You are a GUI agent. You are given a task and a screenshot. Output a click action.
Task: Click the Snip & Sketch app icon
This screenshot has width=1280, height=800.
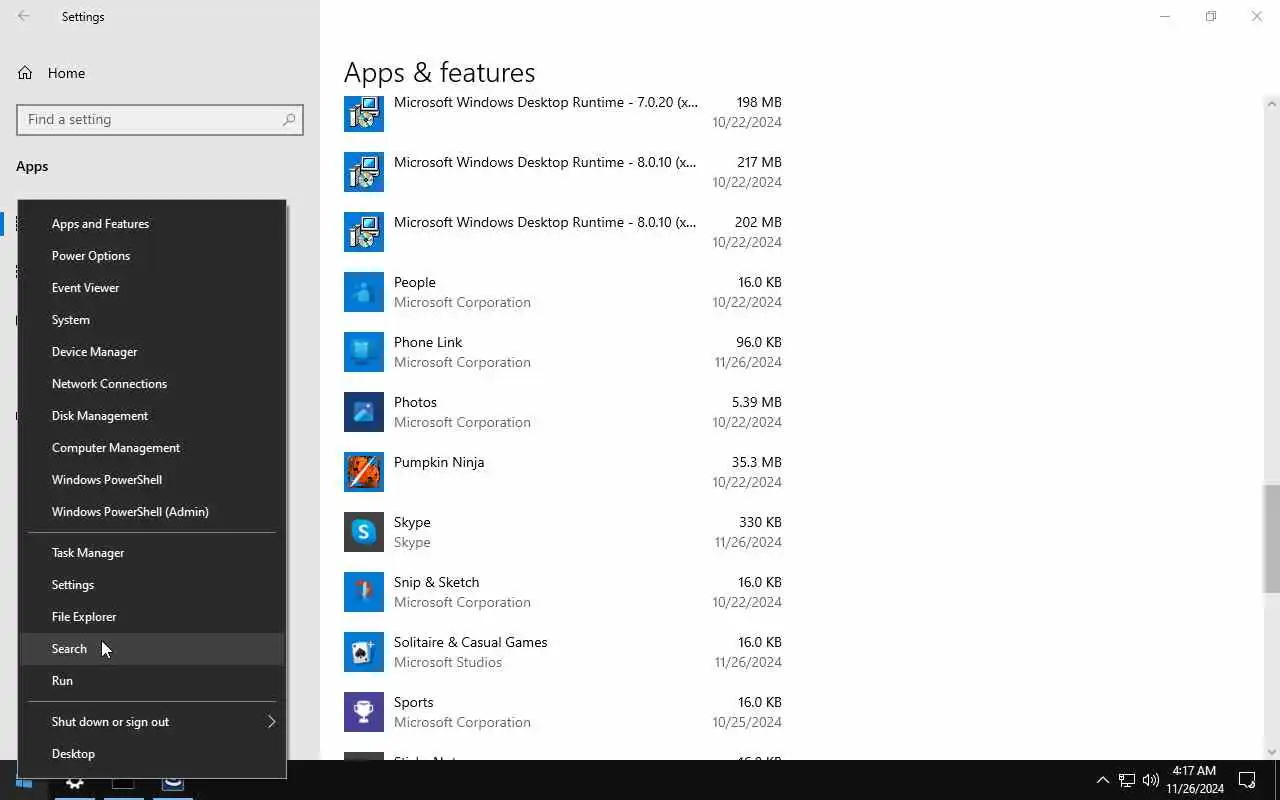(x=364, y=592)
